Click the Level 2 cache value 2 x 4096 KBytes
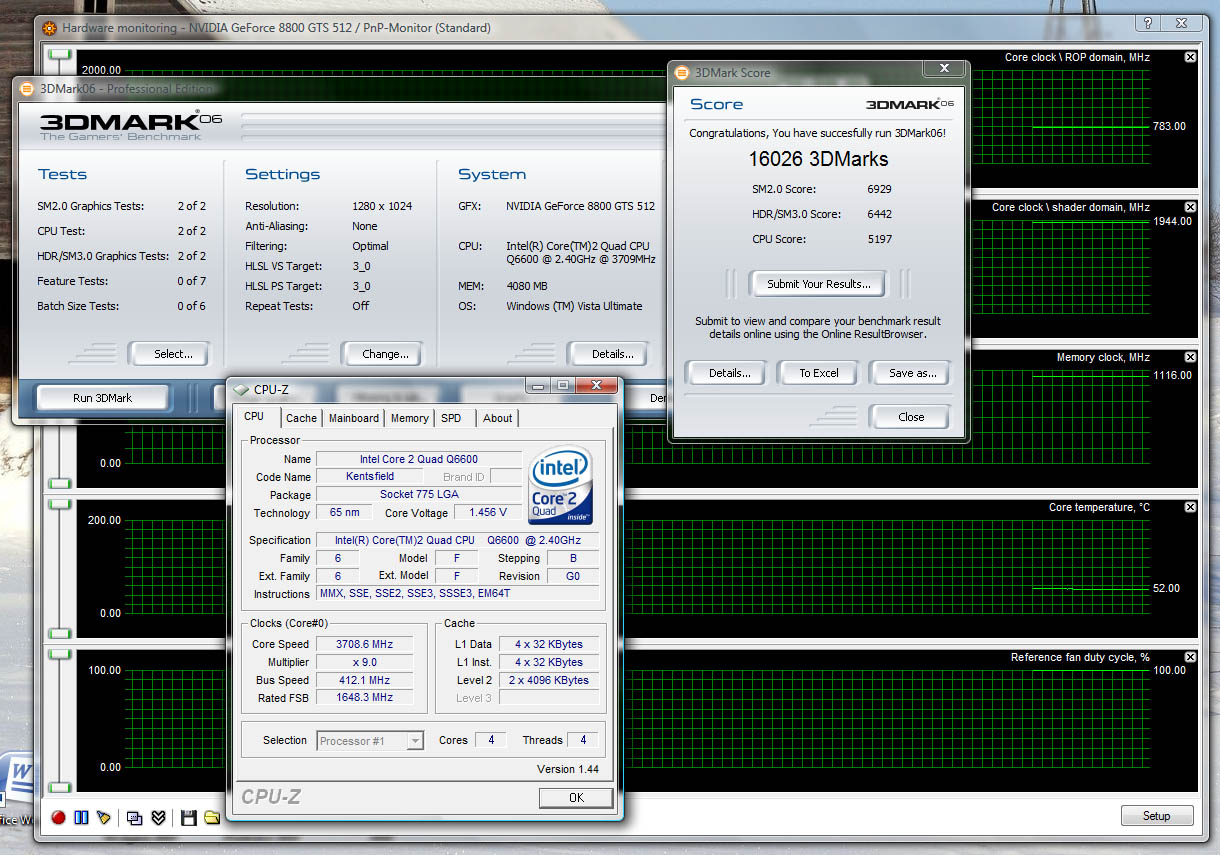This screenshot has width=1220, height=855. click(x=549, y=680)
